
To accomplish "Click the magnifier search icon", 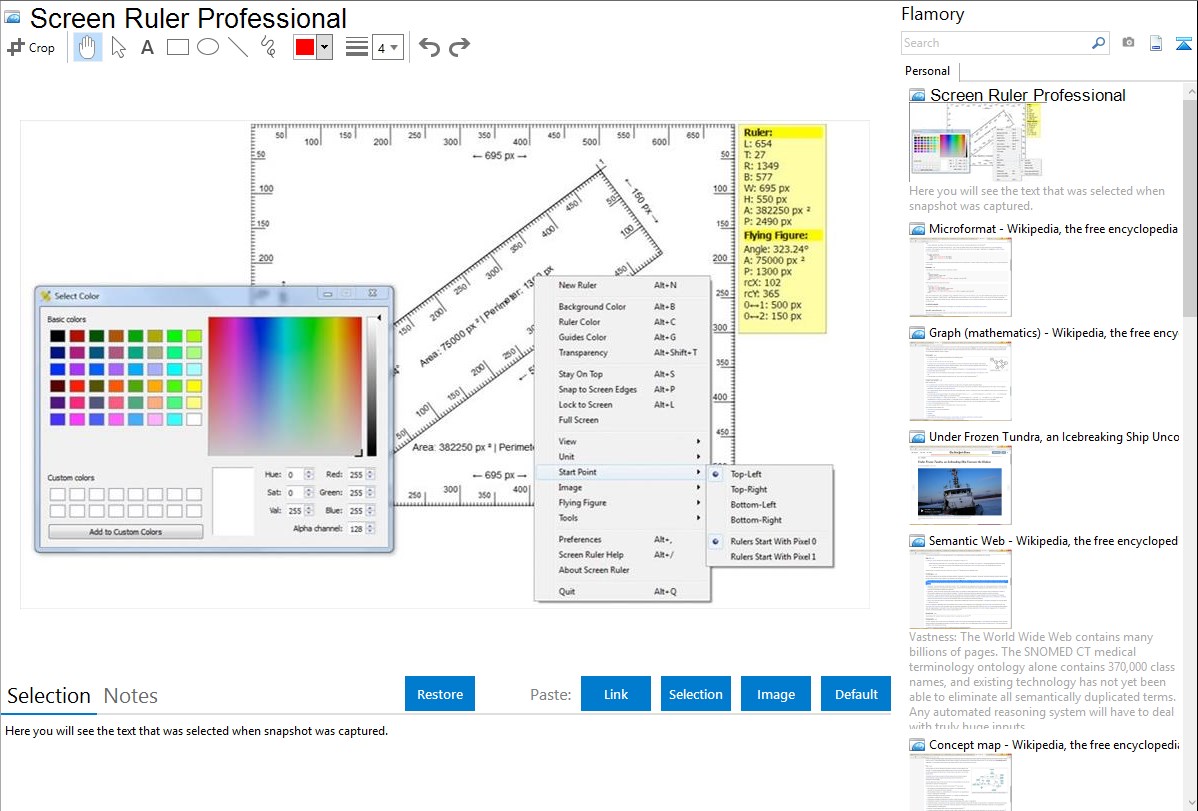I will [x=1098, y=43].
